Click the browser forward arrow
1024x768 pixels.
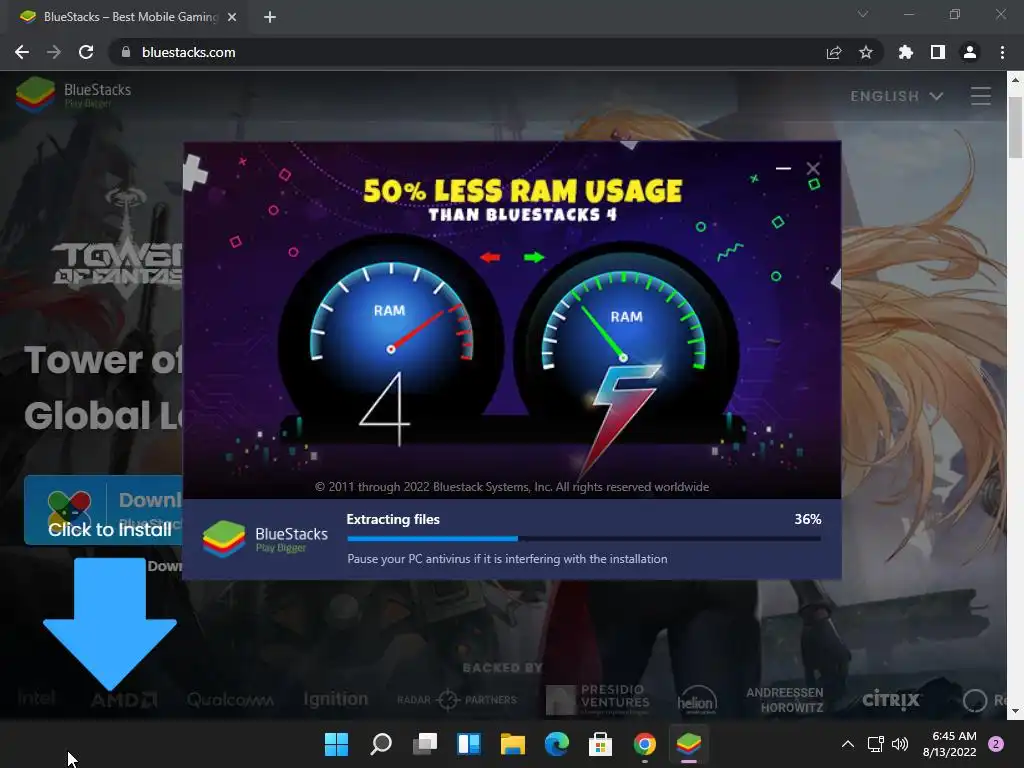tap(54, 52)
